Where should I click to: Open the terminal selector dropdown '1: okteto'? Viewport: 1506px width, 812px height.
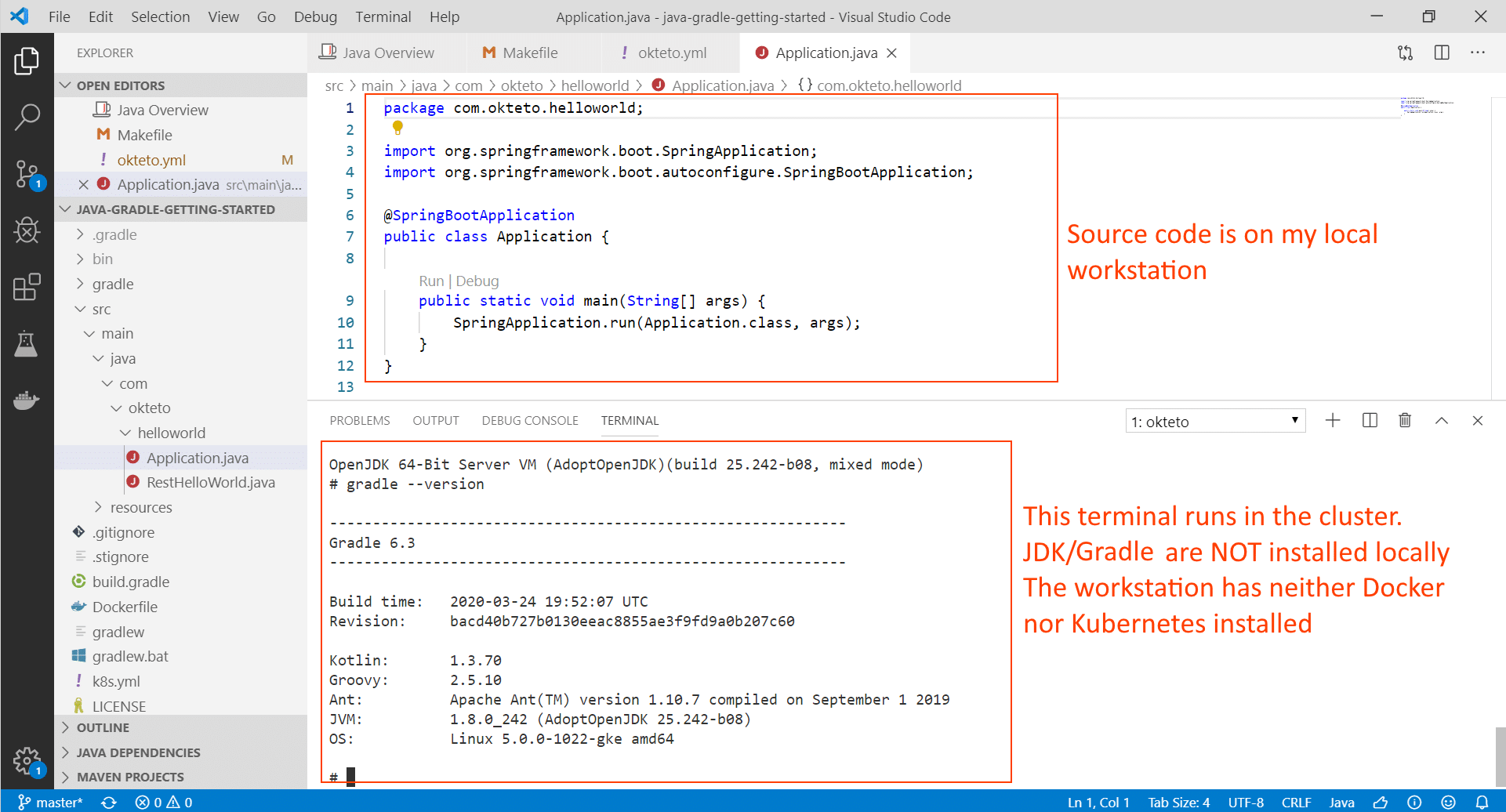point(1215,421)
